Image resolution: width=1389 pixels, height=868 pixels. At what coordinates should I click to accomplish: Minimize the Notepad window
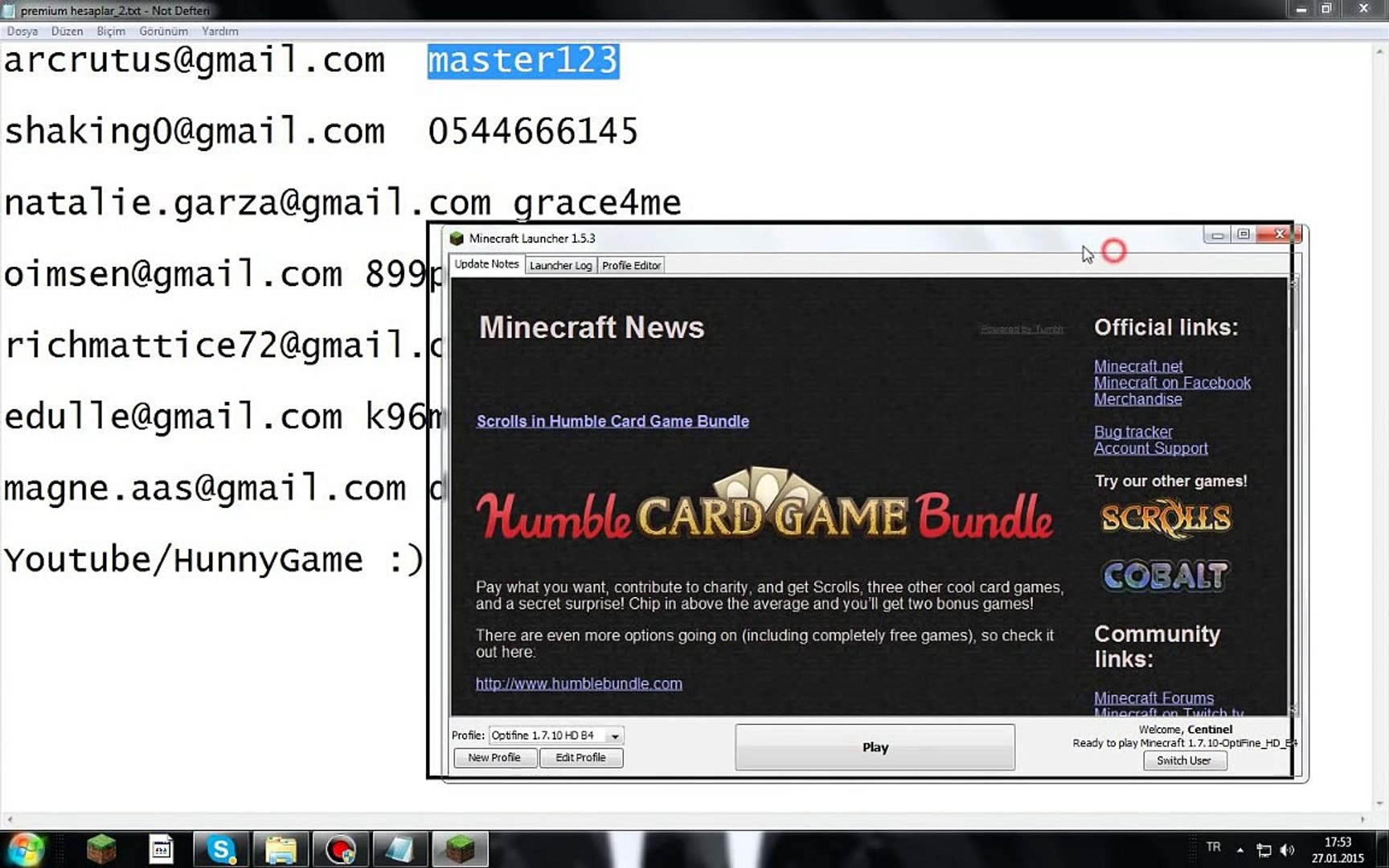point(1301,9)
